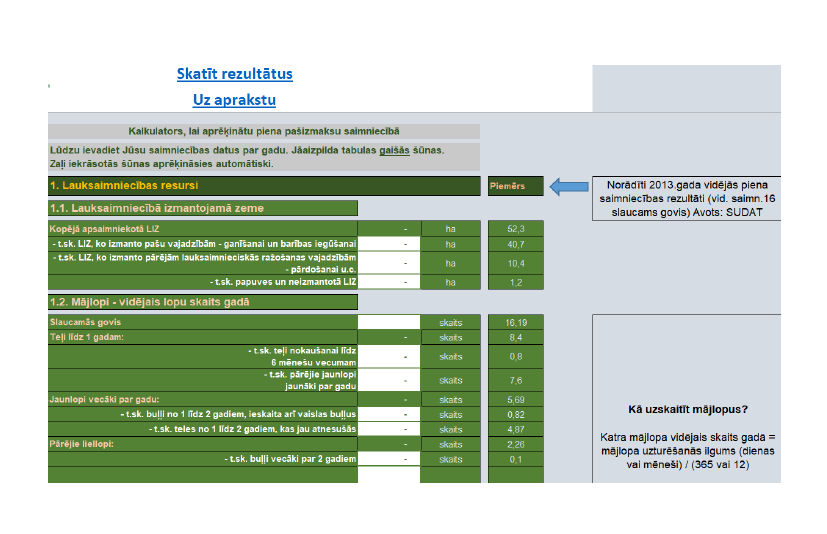The image size is (827, 534).
Task: Select the Slaucamās govis input cell
Action: click(x=389, y=322)
